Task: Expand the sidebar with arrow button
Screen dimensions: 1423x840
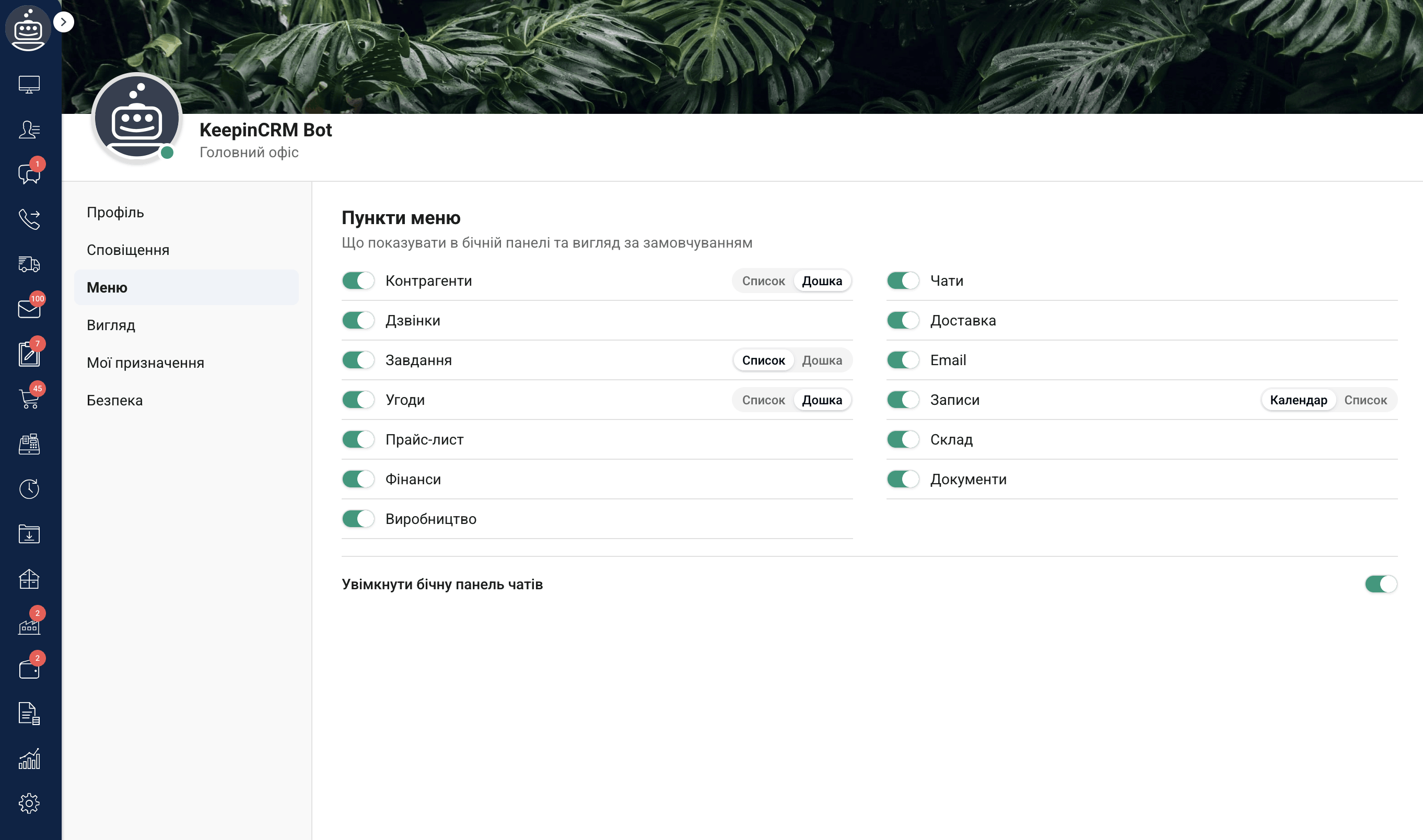Action: [x=63, y=22]
